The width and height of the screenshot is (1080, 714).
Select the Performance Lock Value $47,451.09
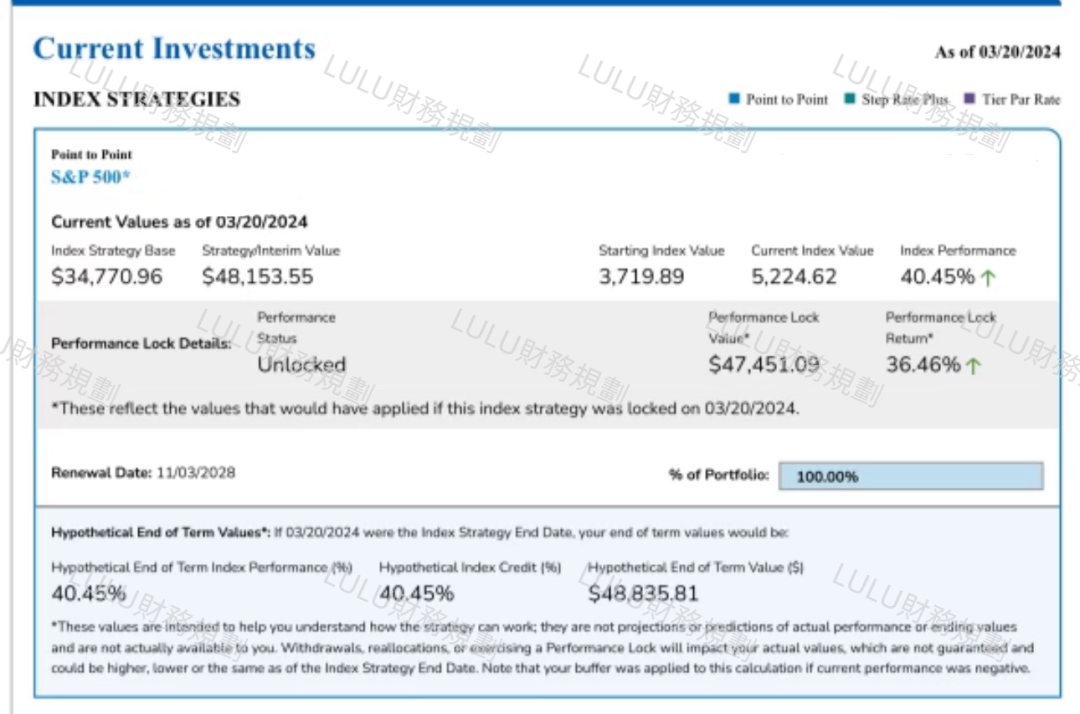pyautogui.click(x=765, y=364)
